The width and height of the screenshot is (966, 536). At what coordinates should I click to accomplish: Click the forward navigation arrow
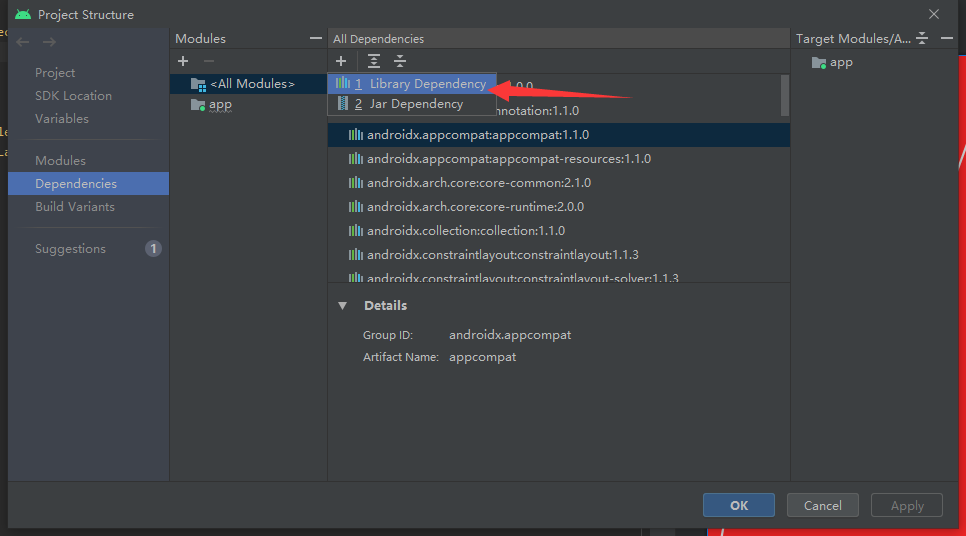point(49,42)
